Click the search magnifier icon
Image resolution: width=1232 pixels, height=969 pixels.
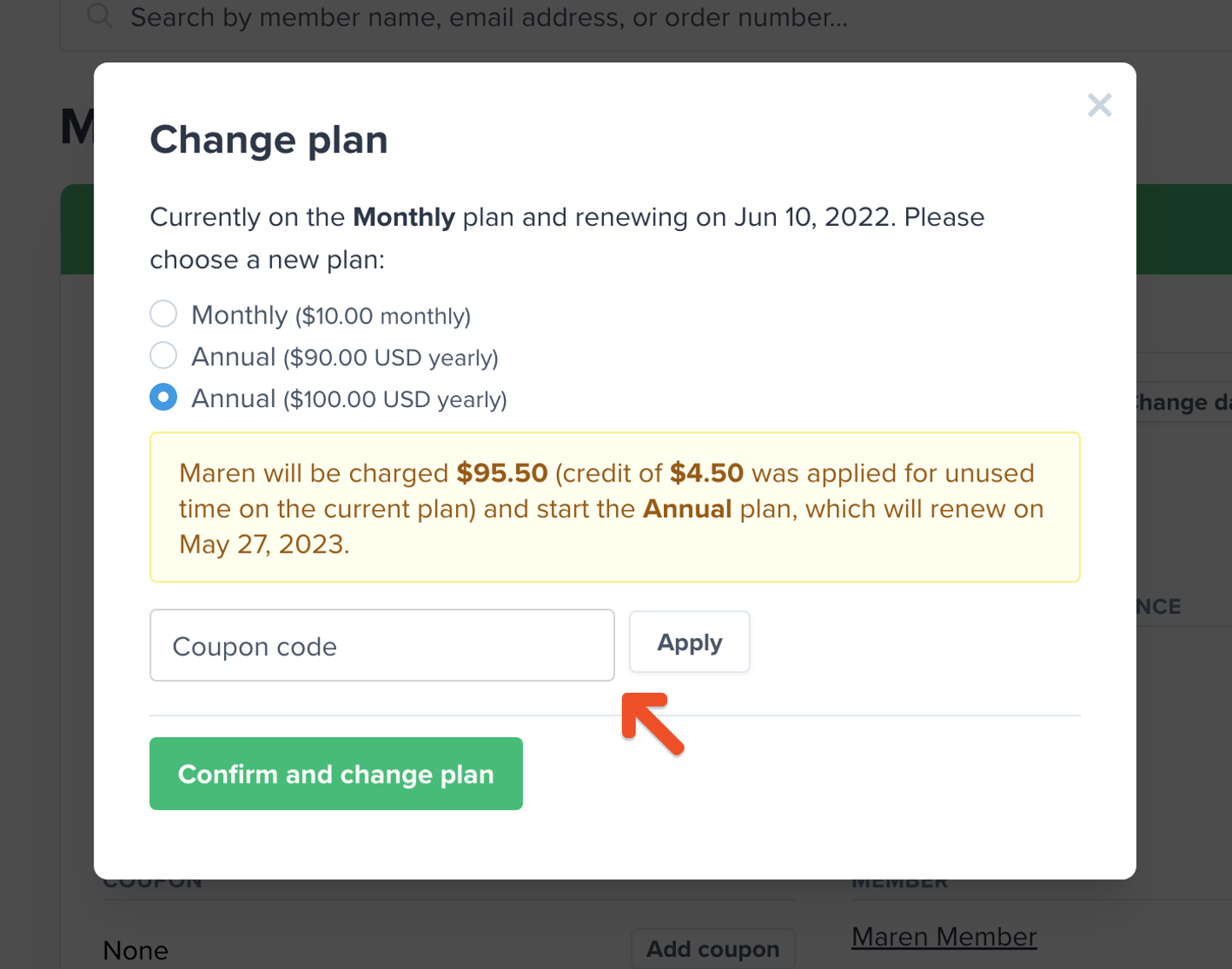100,15
